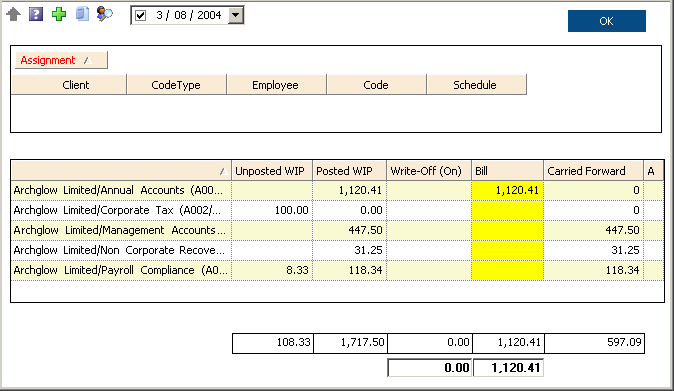Select yellow Bill cell for Corporate Tax row
This screenshot has height=391, width=674.
click(x=508, y=210)
